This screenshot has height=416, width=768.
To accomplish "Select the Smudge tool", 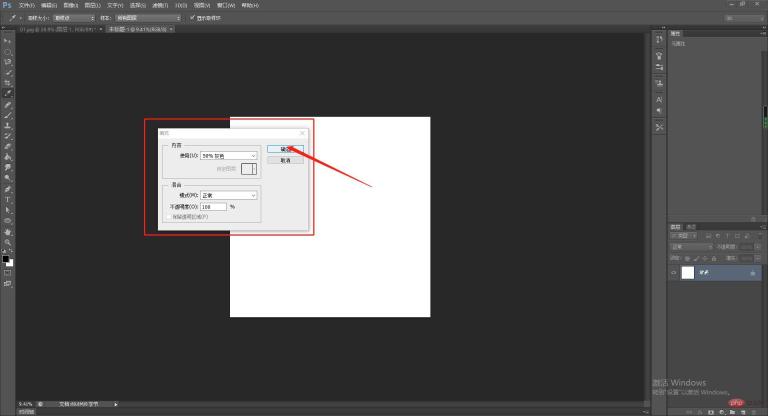I will pyautogui.click(x=7, y=168).
